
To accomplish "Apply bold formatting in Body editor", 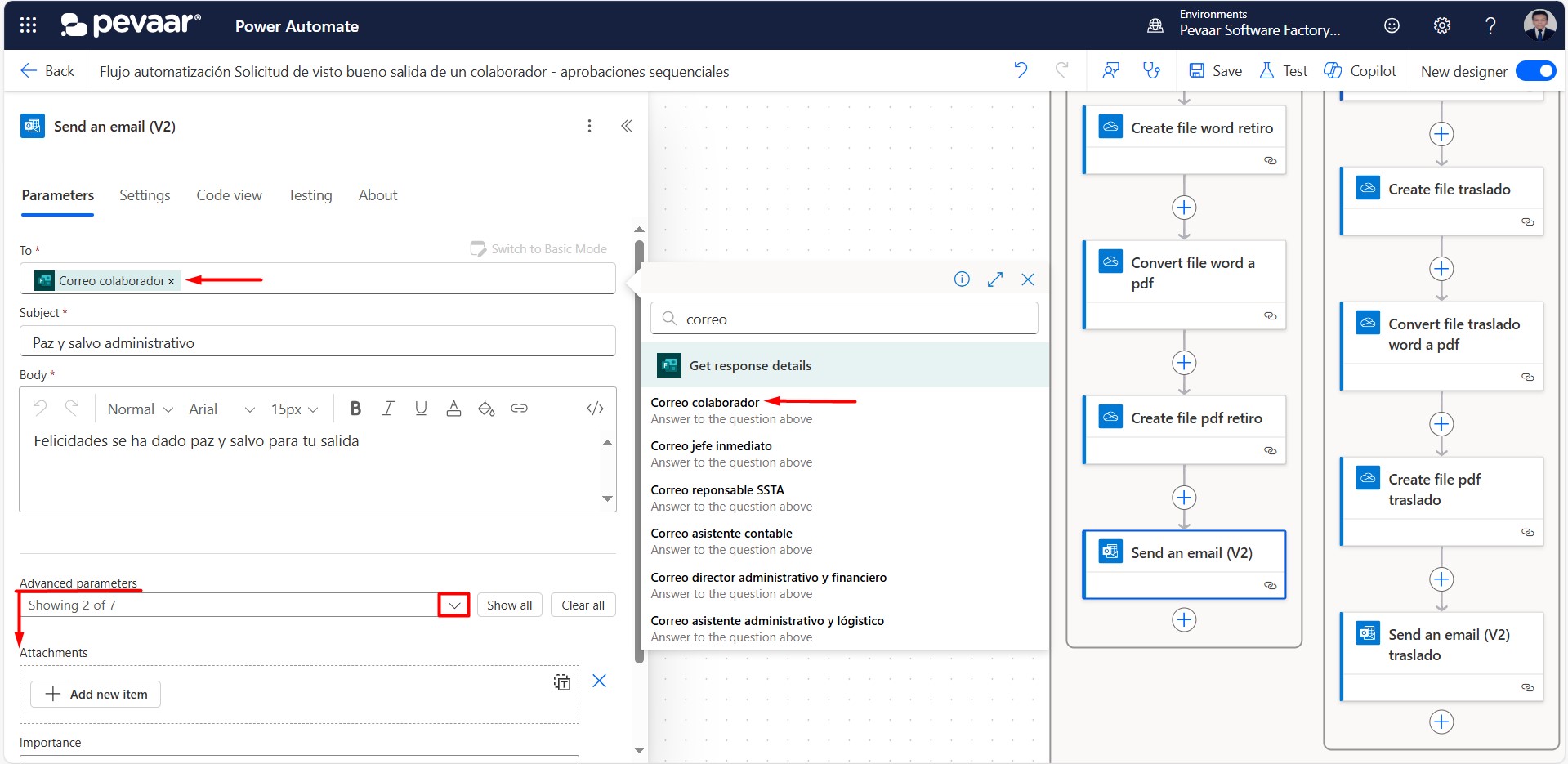I will click(x=355, y=409).
